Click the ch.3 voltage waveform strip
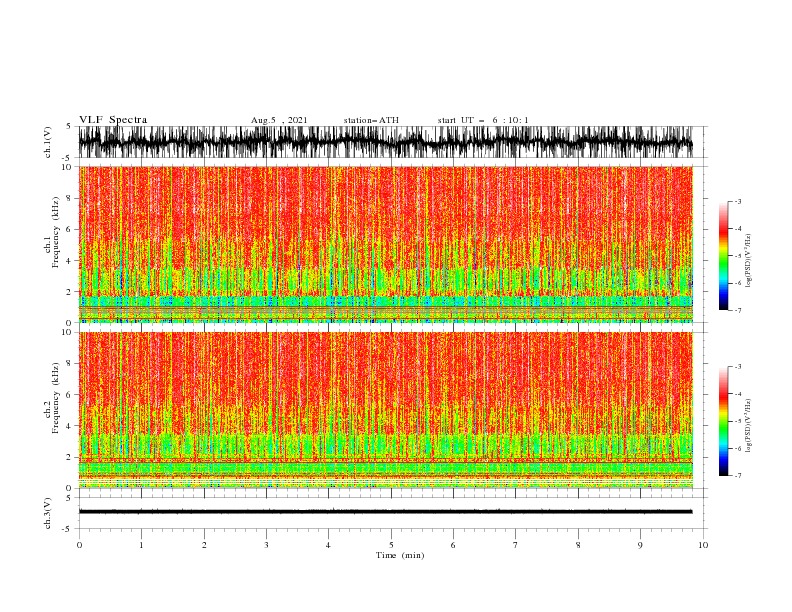Screen dimensions: 792x612 386,513
